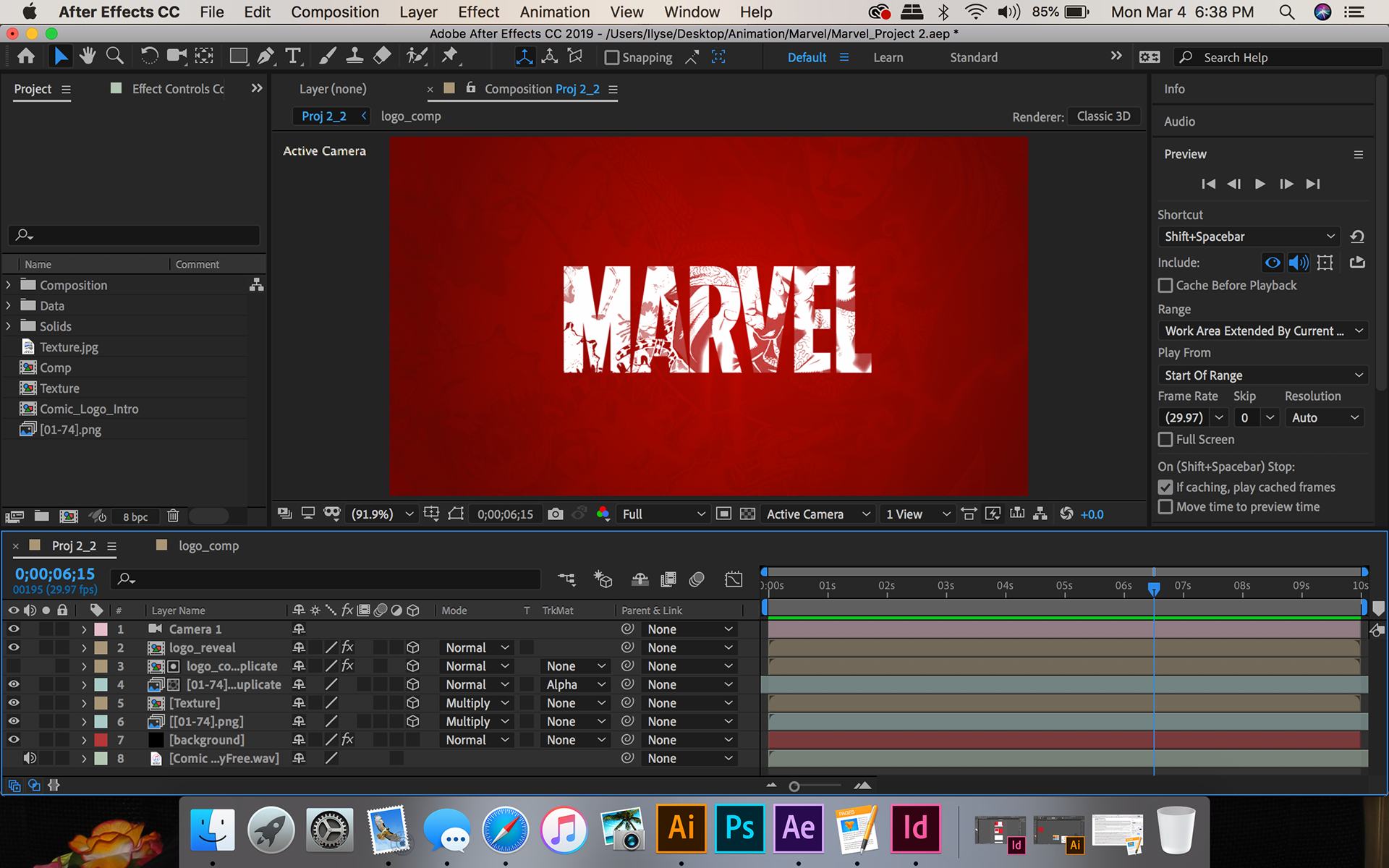Select the Roto Brush tool

click(x=417, y=56)
